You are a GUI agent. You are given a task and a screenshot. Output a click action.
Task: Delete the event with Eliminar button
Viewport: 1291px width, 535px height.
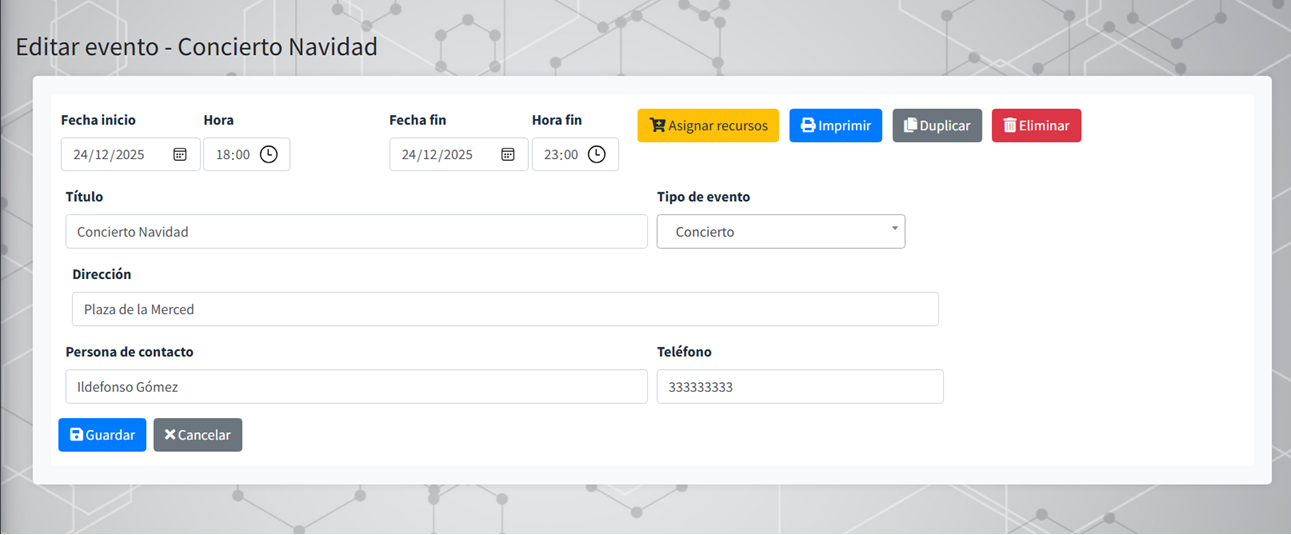tap(1036, 126)
